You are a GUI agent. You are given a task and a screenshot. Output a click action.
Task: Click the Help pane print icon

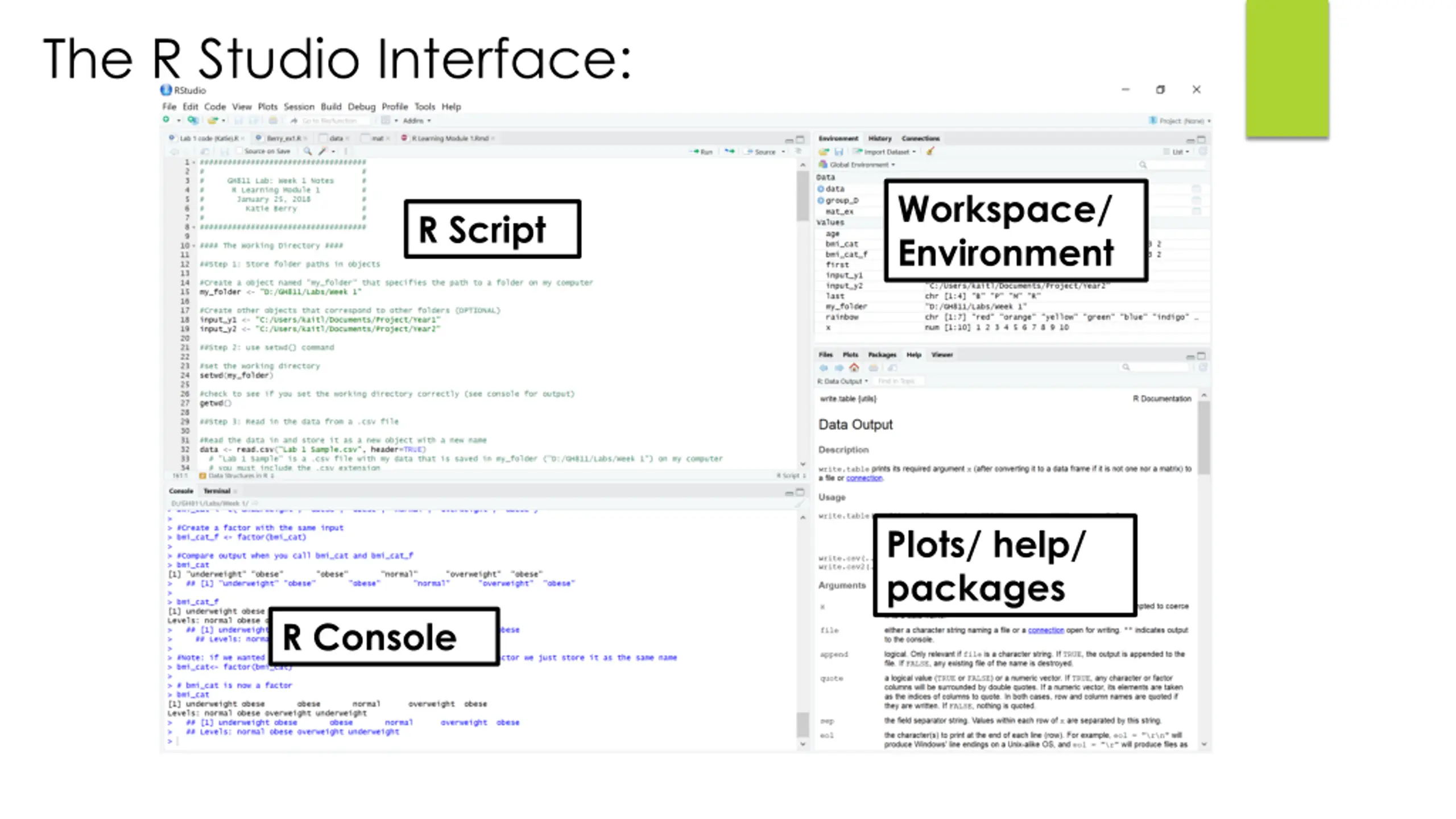point(873,368)
